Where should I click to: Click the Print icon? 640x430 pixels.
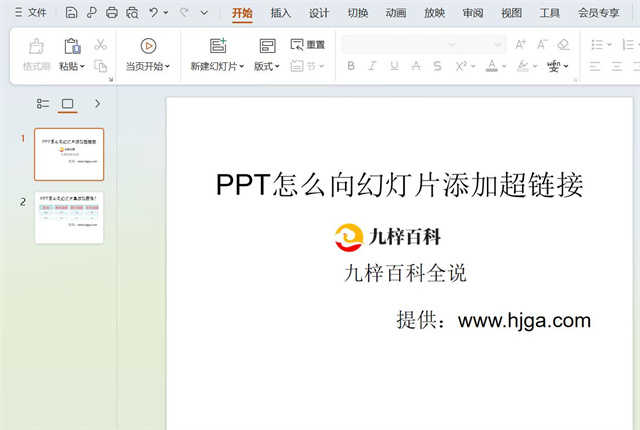[111, 13]
